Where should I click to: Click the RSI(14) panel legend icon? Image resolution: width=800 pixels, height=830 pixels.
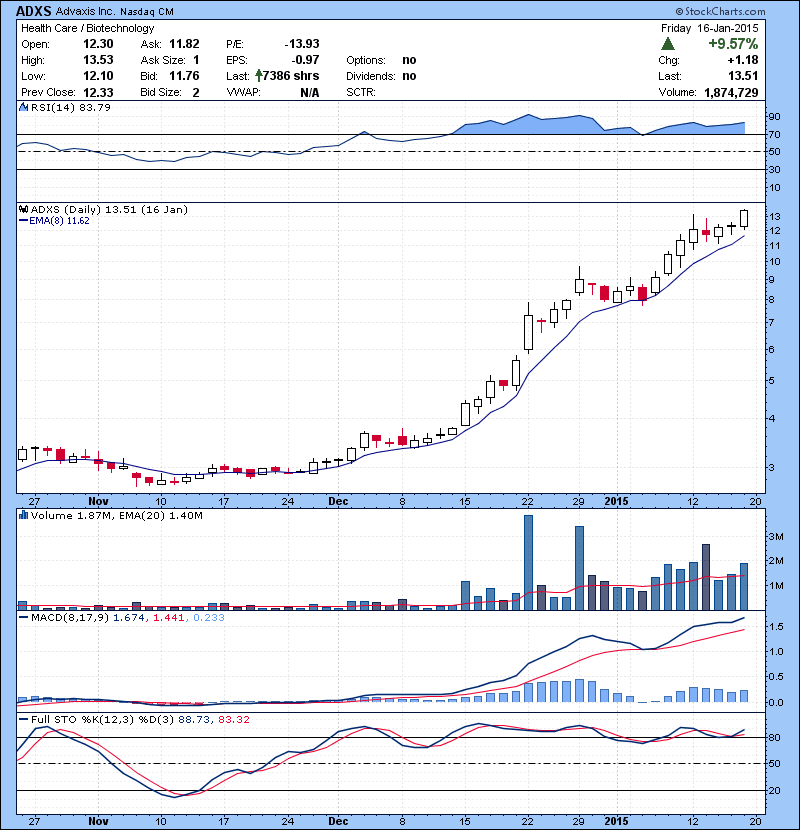coord(24,107)
